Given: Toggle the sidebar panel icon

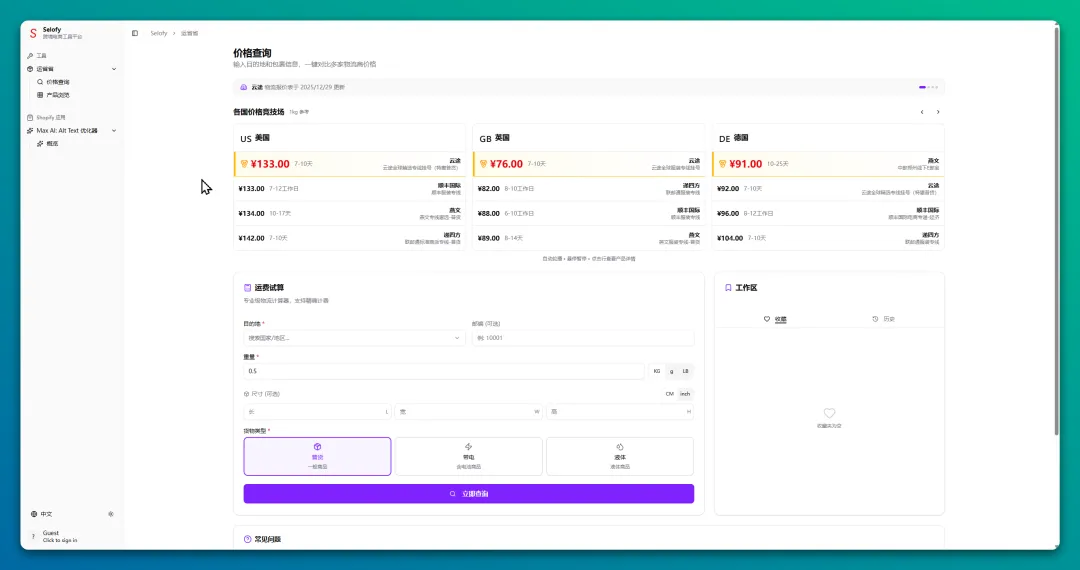Looking at the screenshot, I should coord(135,33).
